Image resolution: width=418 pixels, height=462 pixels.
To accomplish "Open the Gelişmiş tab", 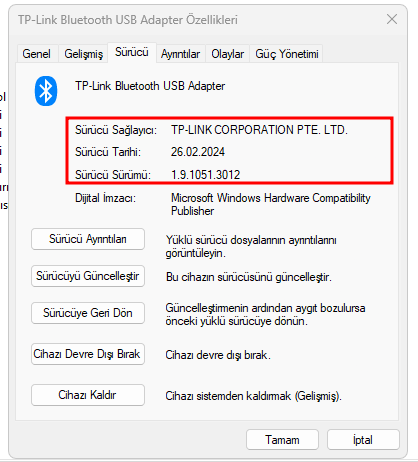I will point(83,54).
